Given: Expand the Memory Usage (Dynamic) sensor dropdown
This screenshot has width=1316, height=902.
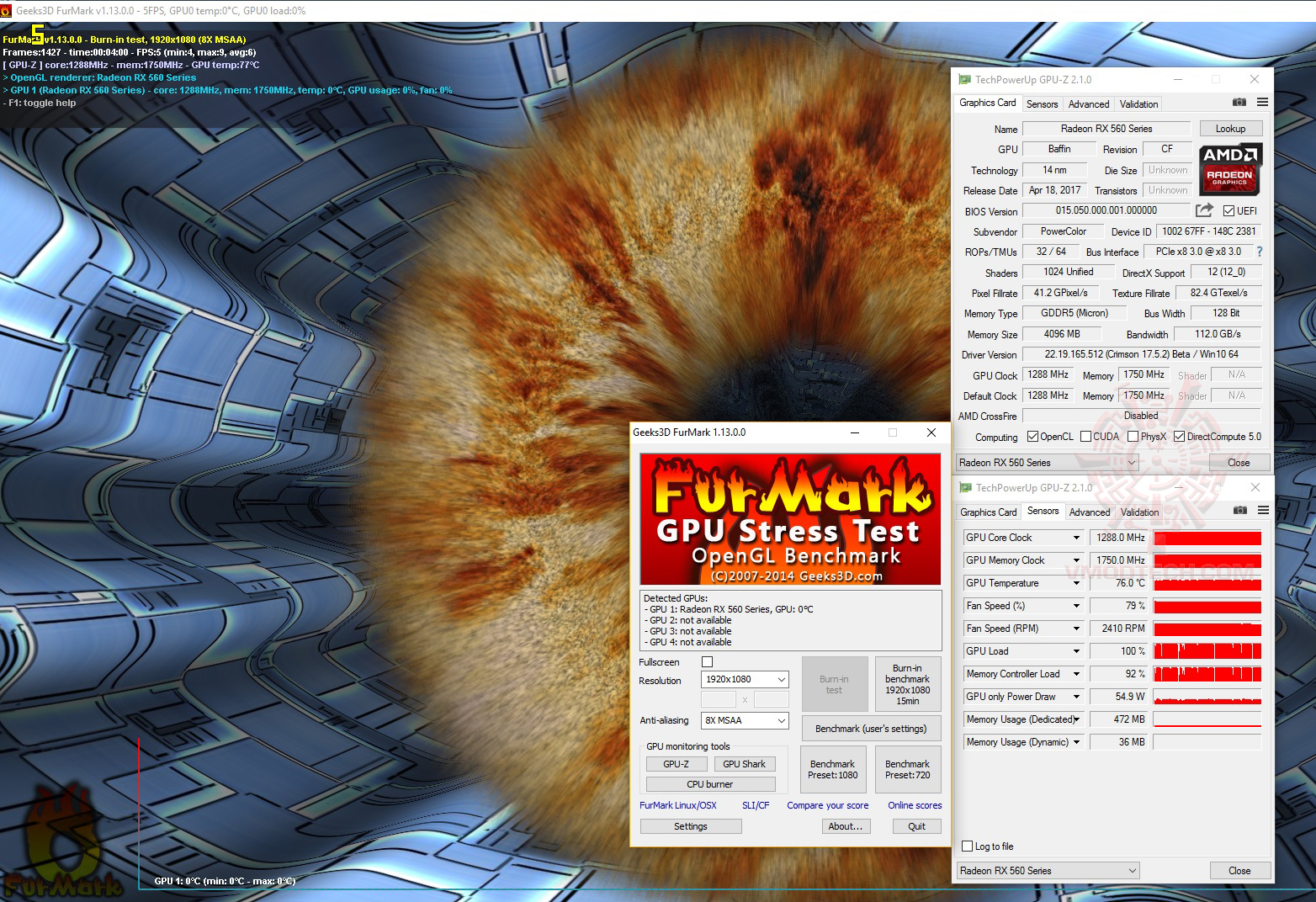Looking at the screenshot, I should click(x=1075, y=742).
